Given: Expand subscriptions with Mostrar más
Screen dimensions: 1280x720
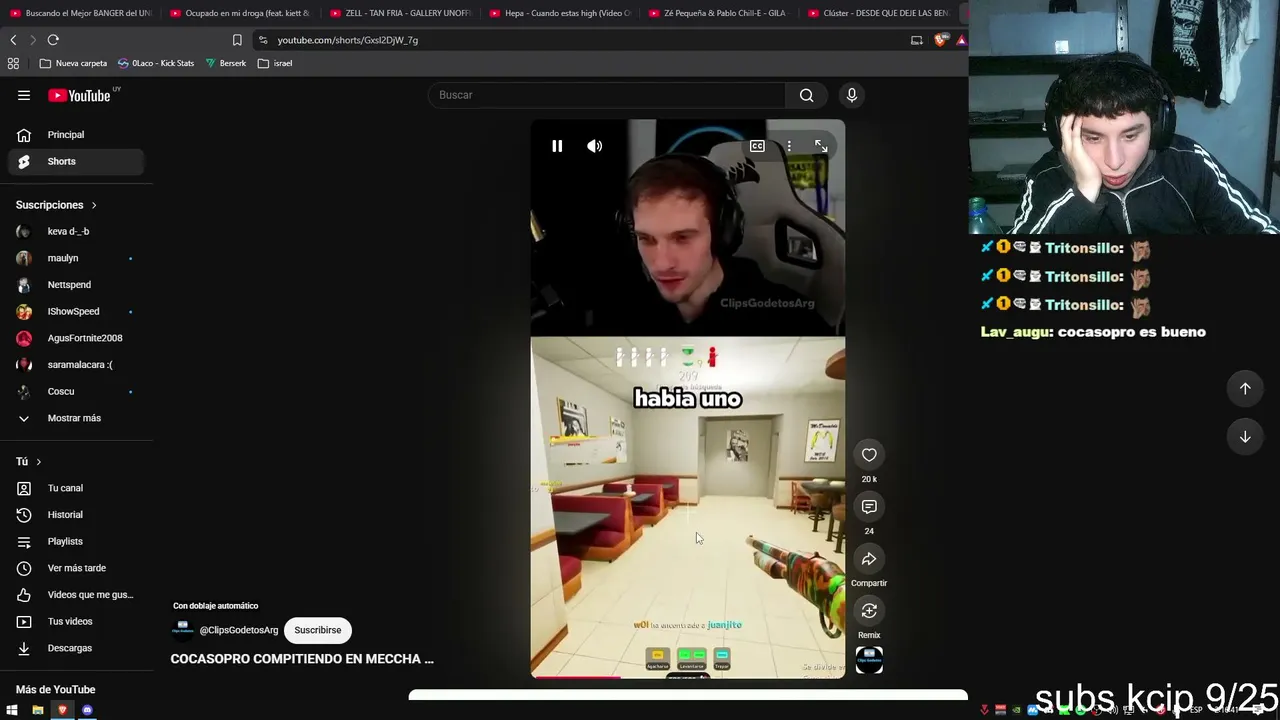Looking at the screenshot, I should 76,418.
